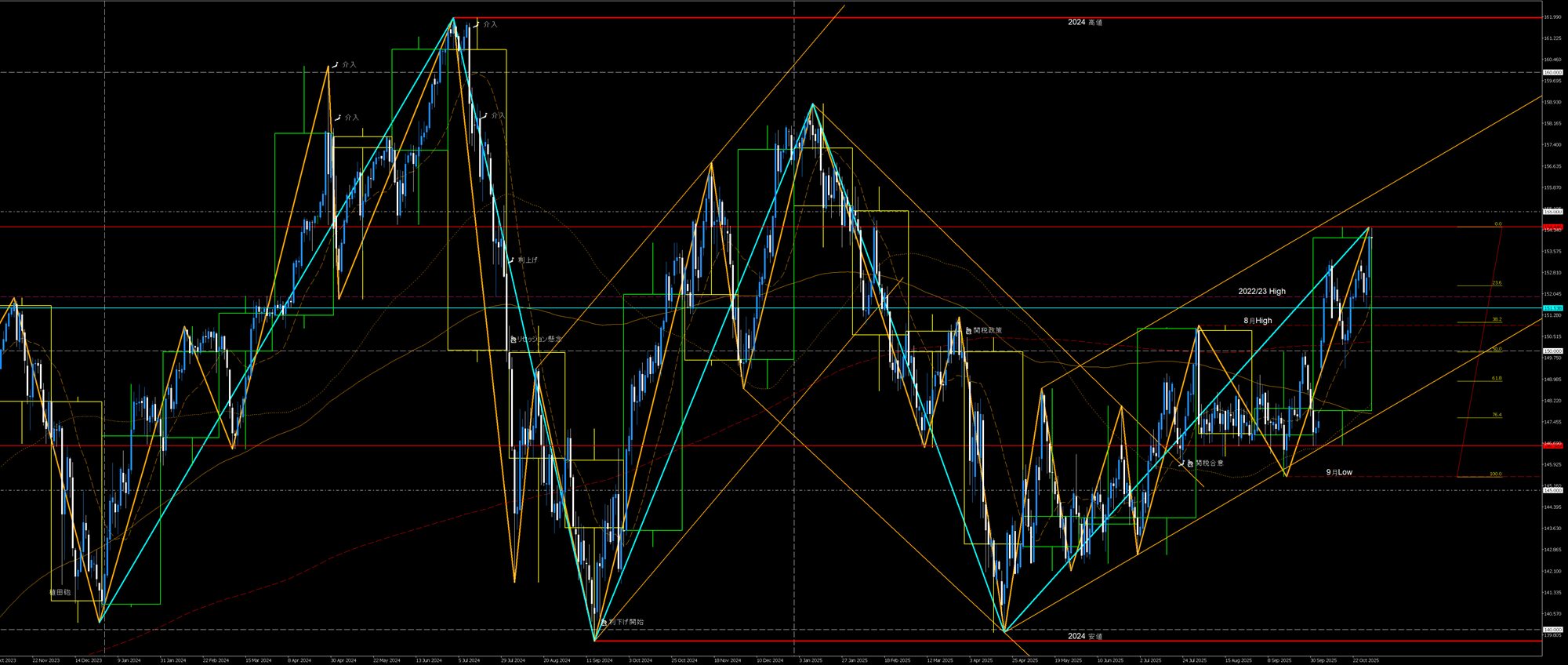Click the 関税政策 annotation icon
Viewport: 1568px width, 665px height.
coord(968,331)
